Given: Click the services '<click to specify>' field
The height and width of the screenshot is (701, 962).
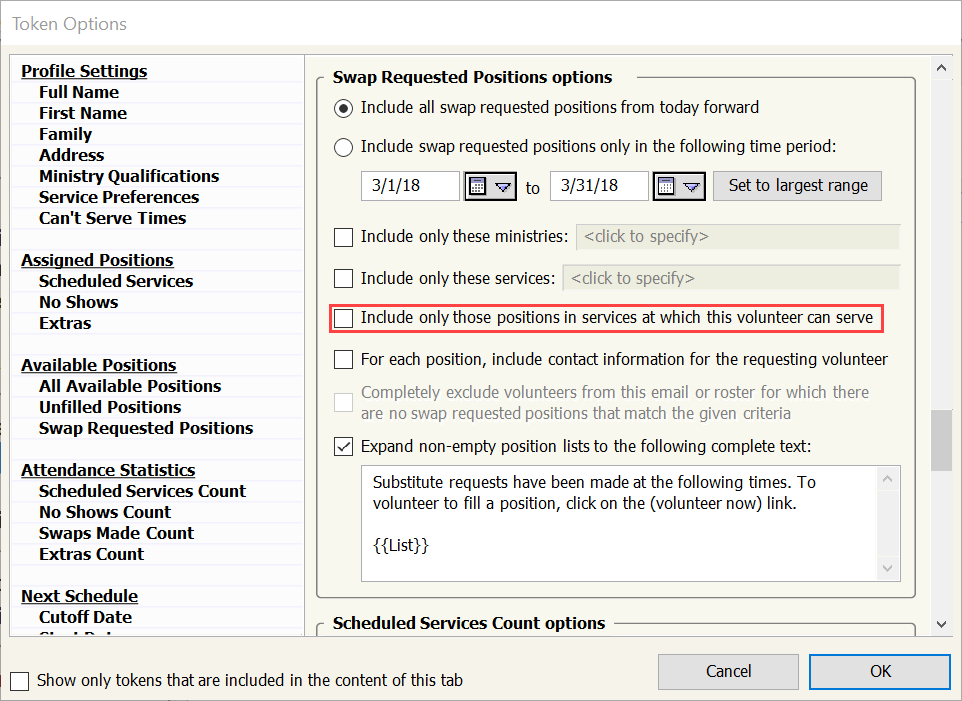Looking at the screenshot, I should click(730, 278).
